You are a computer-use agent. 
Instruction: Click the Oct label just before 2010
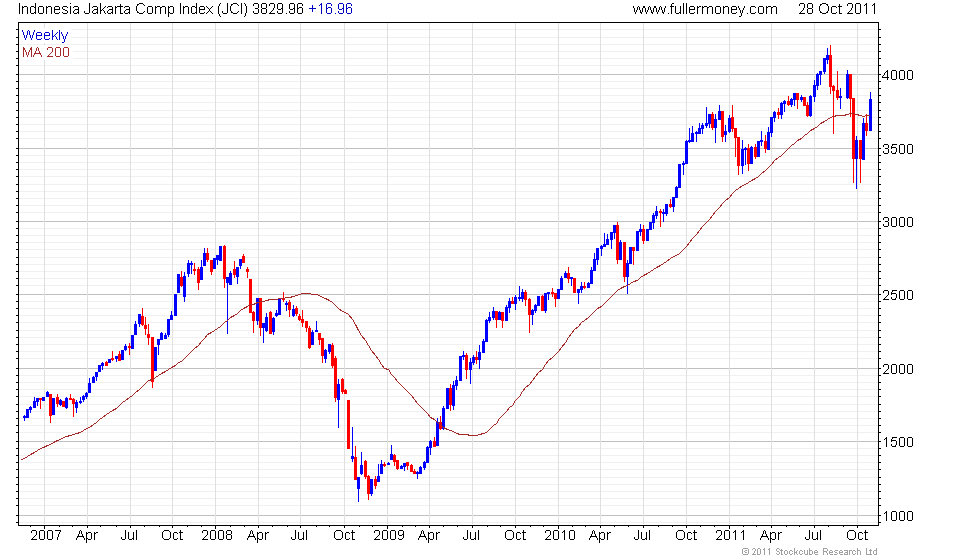click(x=515, y=536)
